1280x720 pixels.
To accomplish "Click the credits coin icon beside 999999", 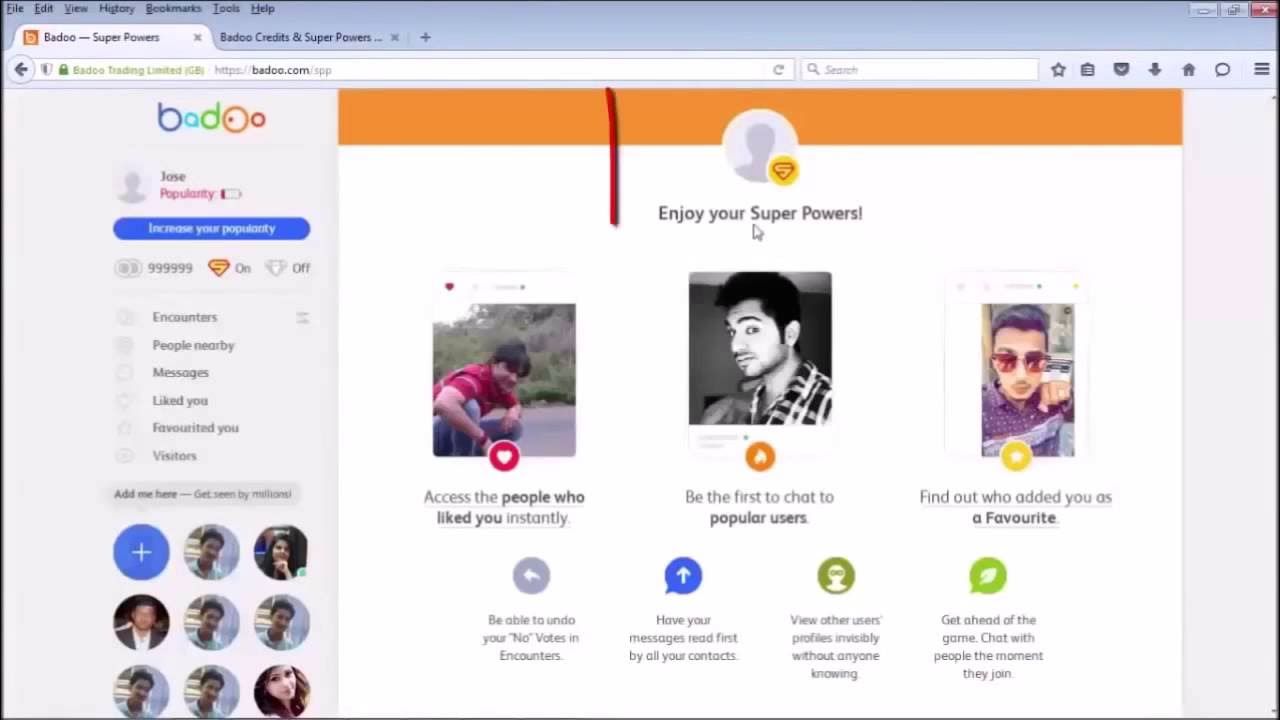I will click(x=128, y=268).
